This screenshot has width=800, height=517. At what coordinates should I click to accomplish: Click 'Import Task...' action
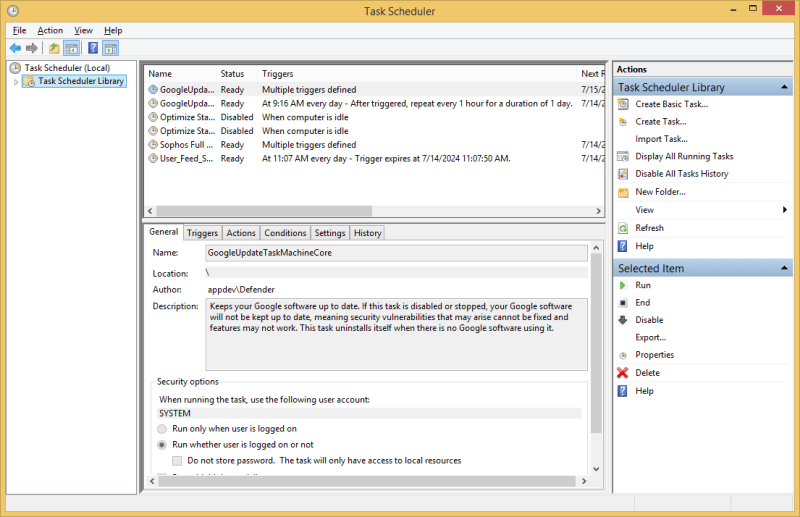(x=661, y=139)
